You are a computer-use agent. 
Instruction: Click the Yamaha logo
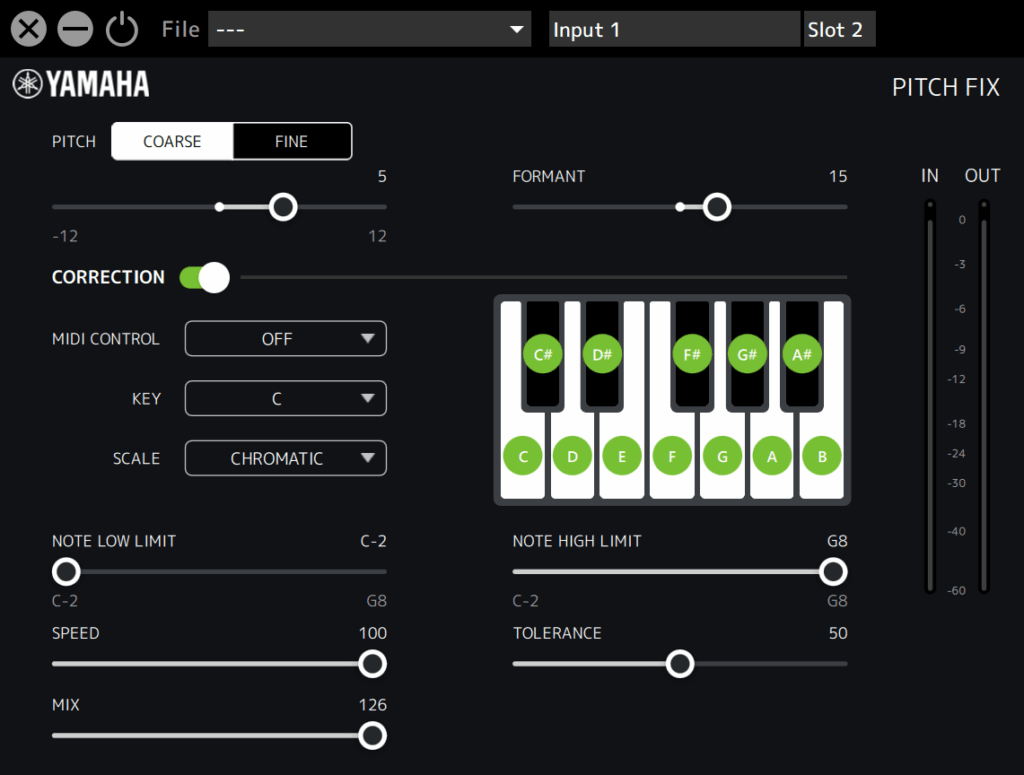pos(81,85)
